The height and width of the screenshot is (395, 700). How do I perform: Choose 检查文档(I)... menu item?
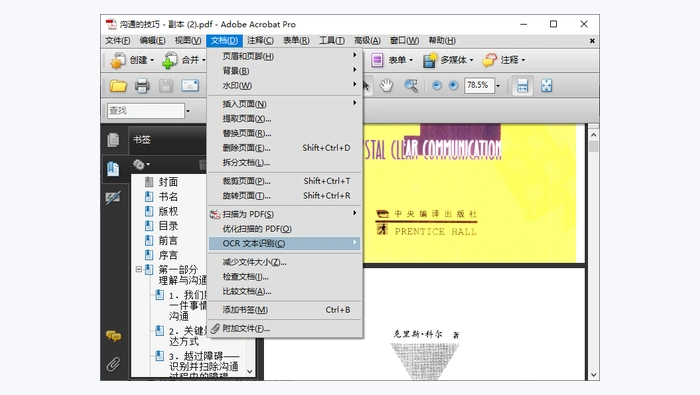(284, 277)
